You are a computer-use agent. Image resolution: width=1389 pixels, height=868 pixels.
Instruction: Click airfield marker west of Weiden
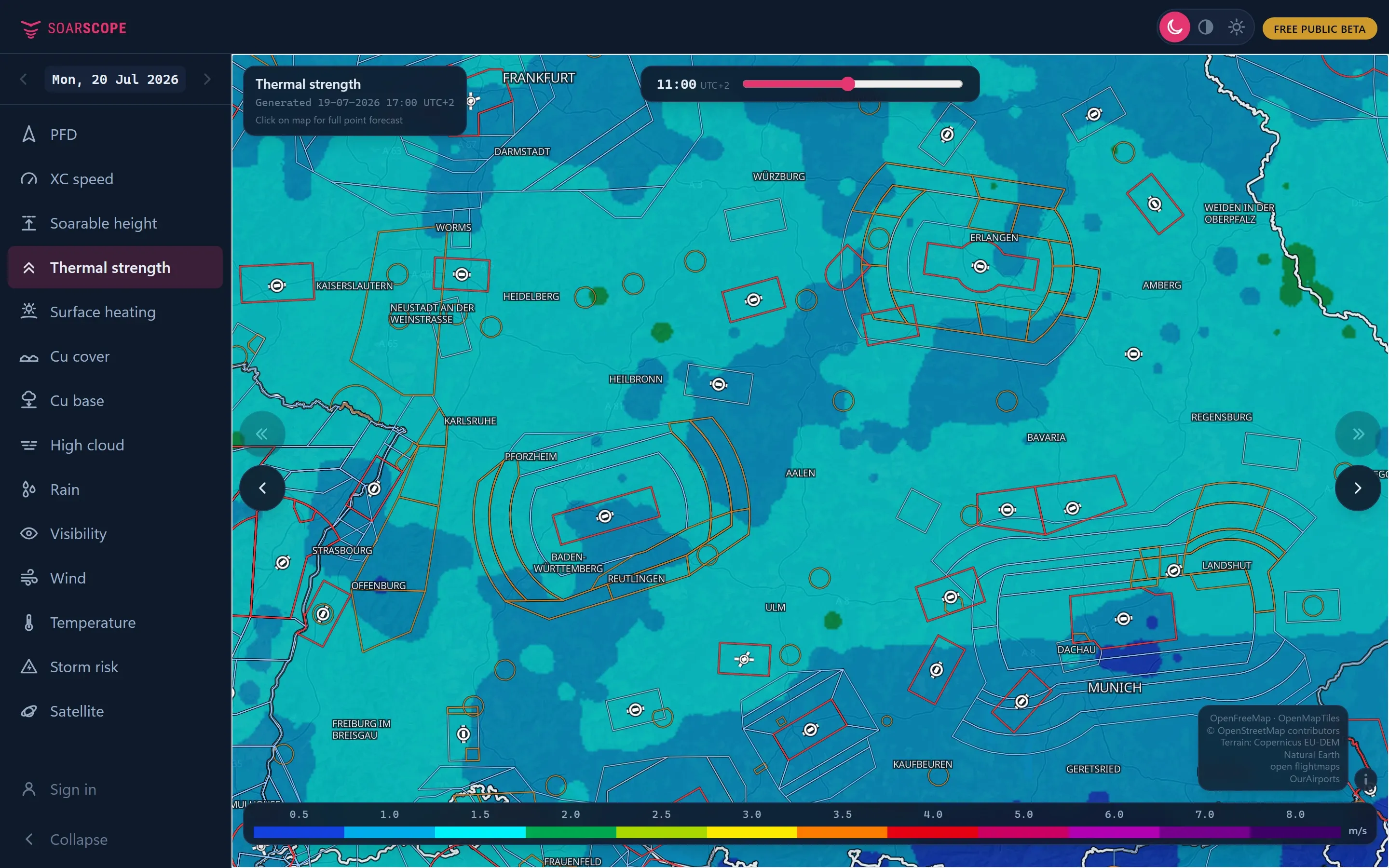click(1154, 204)
